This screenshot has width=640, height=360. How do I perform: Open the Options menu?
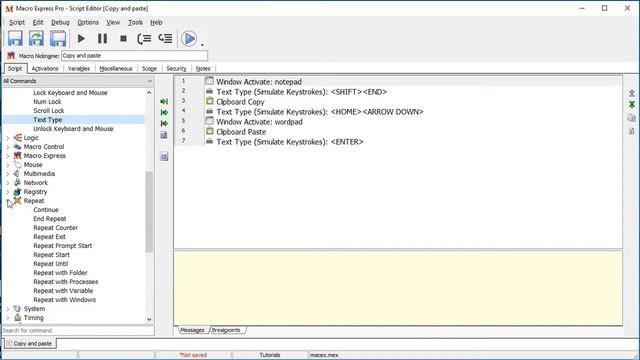coord(88,22)
